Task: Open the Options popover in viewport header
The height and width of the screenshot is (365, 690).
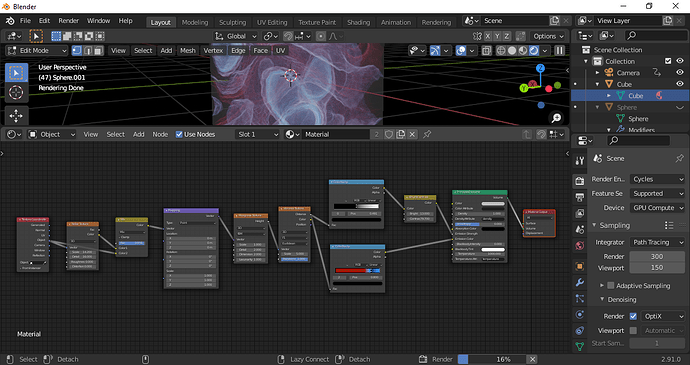Action: coord(548,36)
